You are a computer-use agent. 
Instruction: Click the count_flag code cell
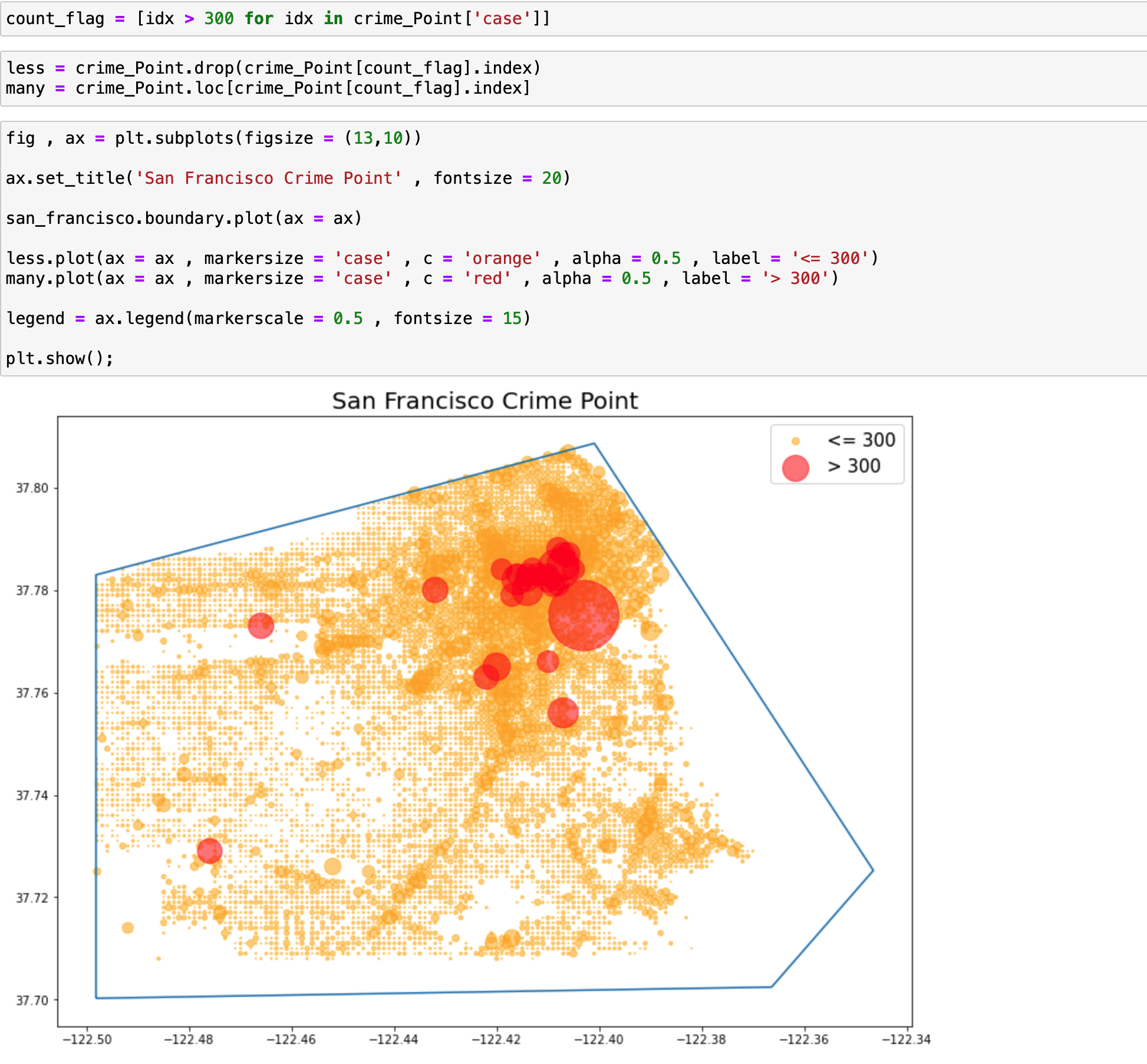pyautogui.click(x=277, y=18)
